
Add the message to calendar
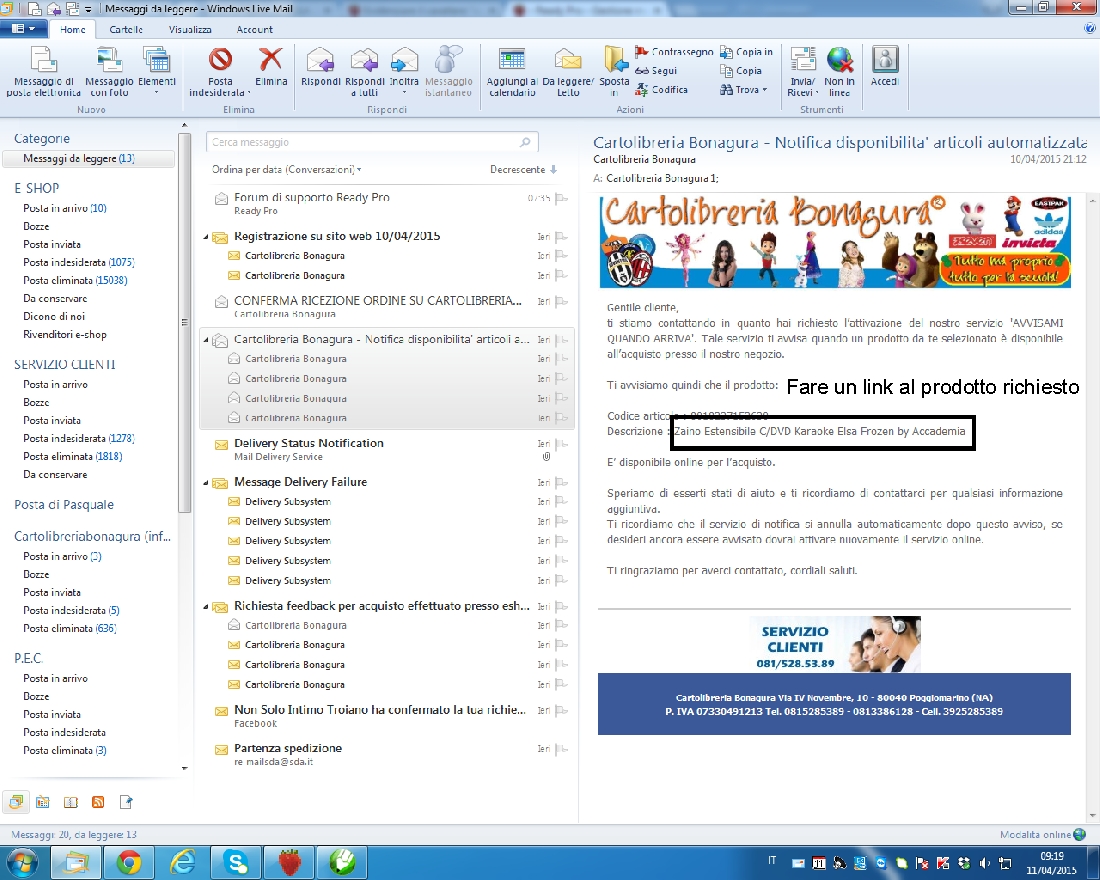click(512, 71)
